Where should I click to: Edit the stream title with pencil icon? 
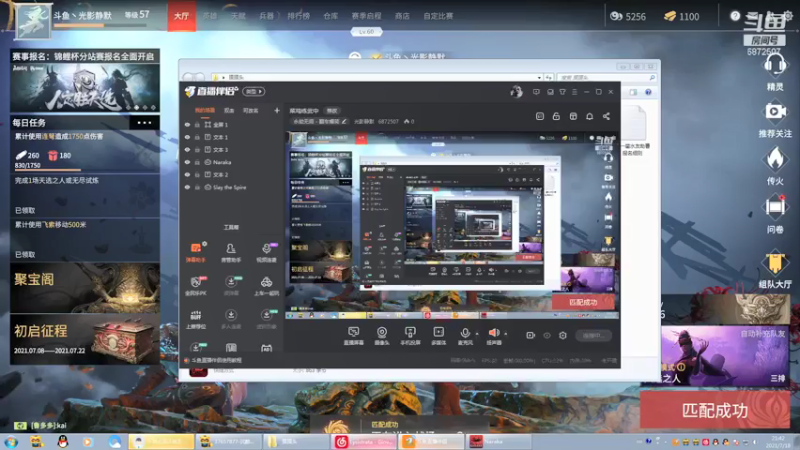(344, 121)
